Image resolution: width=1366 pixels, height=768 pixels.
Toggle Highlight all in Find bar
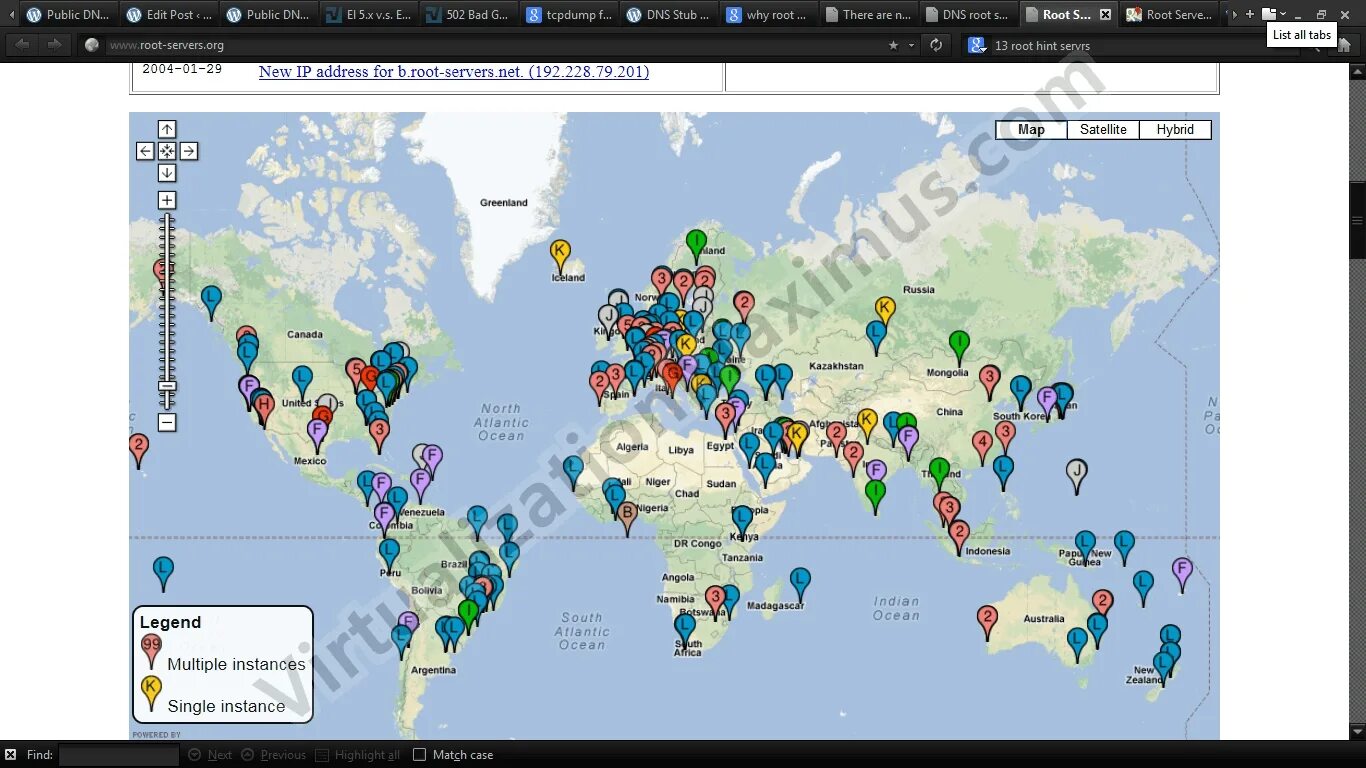[x=358, y=755]
